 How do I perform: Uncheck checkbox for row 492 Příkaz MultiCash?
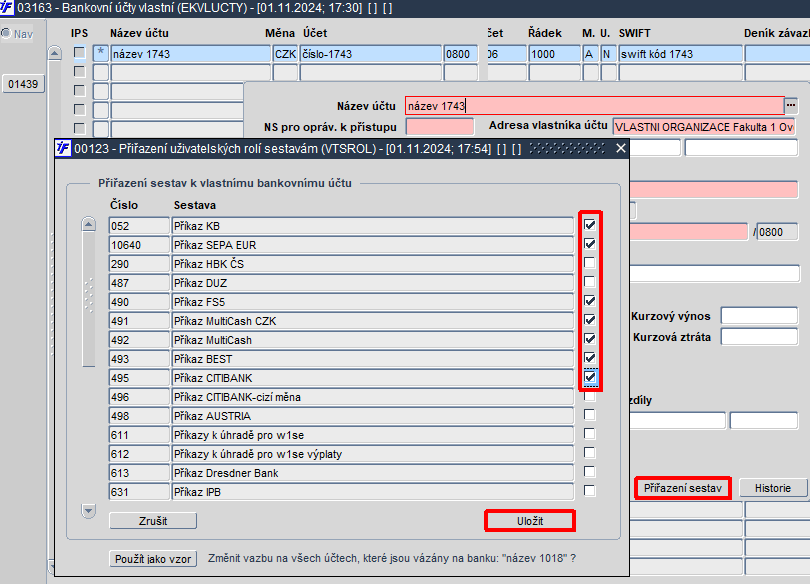coord(589,339)
